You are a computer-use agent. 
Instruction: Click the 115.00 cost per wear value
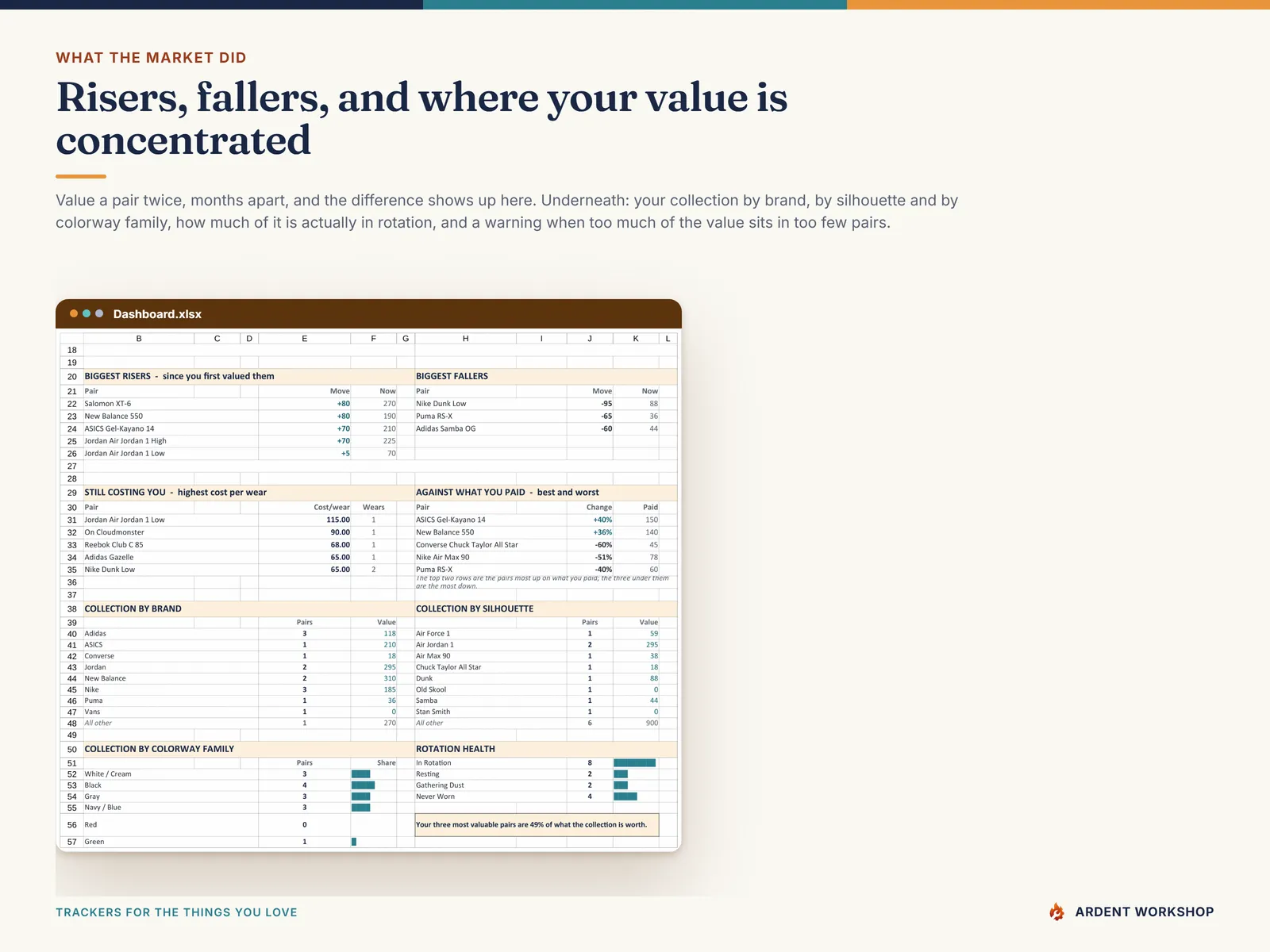(338, 520)
